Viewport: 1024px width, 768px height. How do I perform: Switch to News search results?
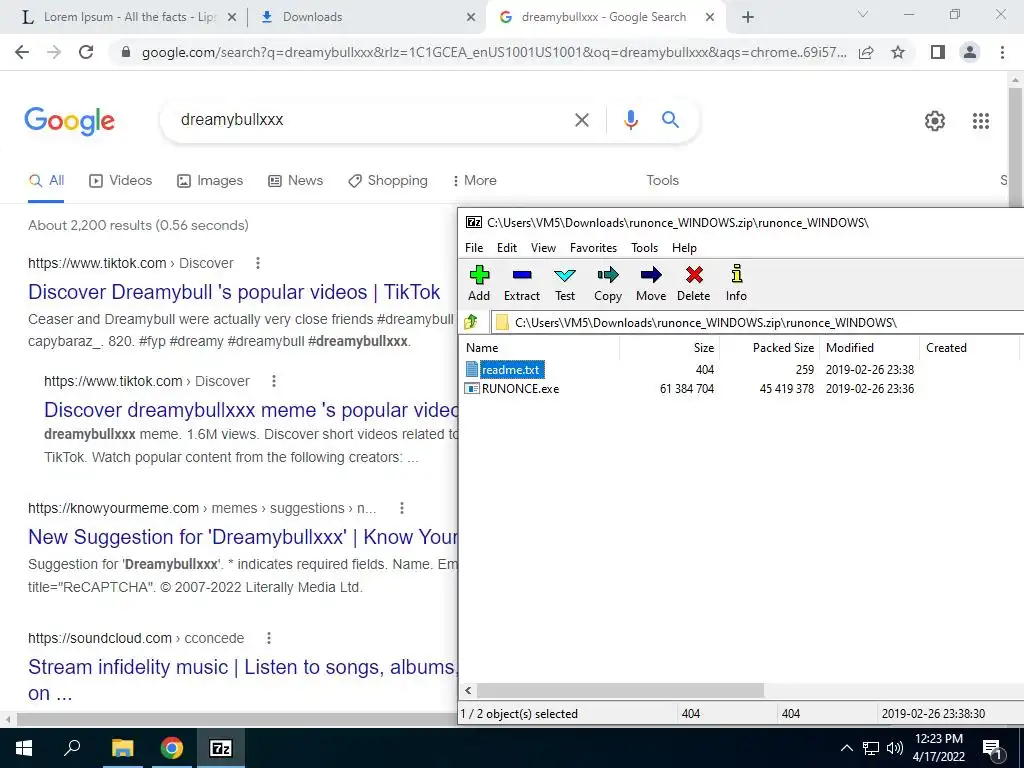click(x=296, y=181)
